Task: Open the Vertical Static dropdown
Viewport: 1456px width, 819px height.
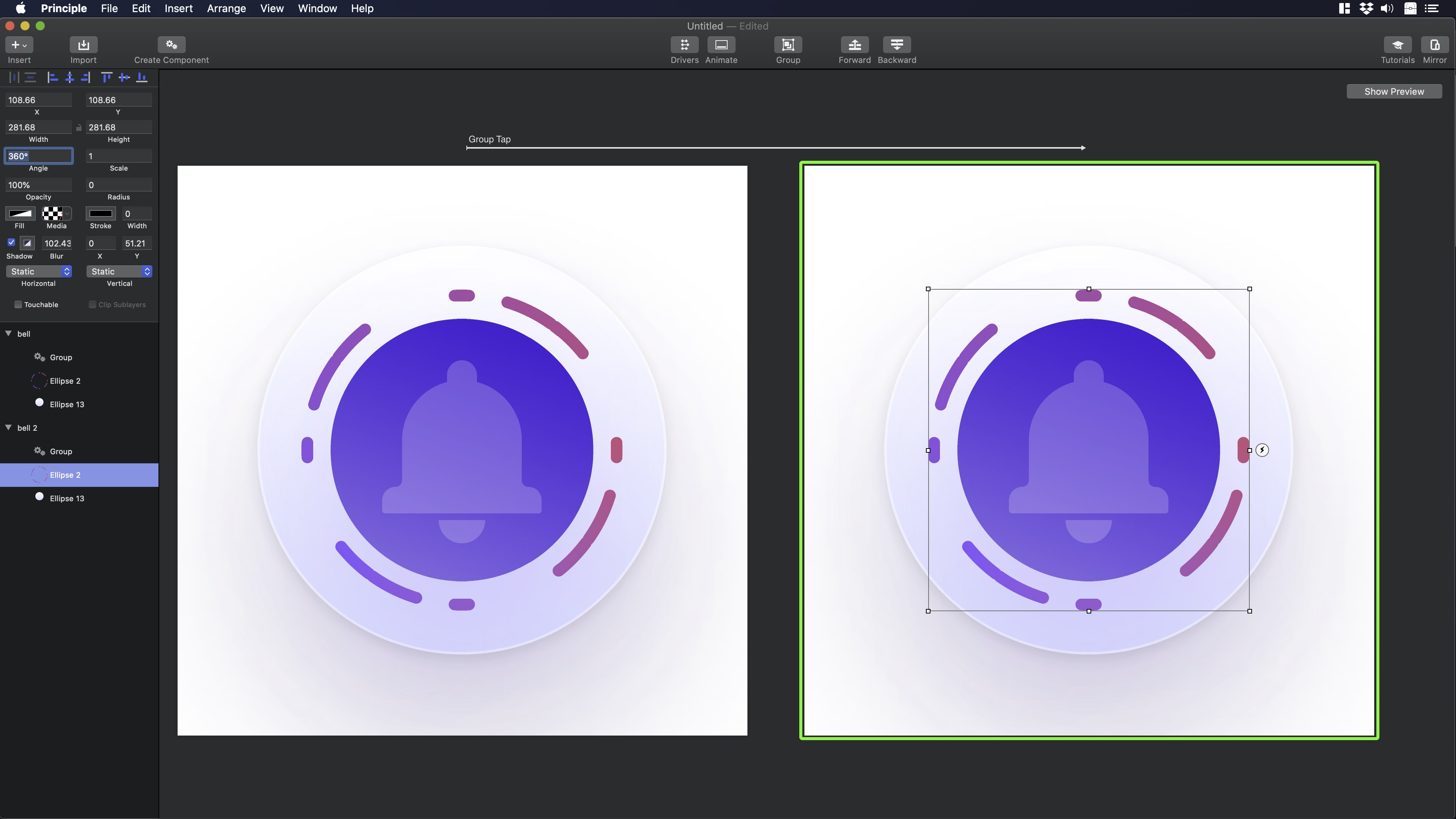Action: [x=119, y=271]
